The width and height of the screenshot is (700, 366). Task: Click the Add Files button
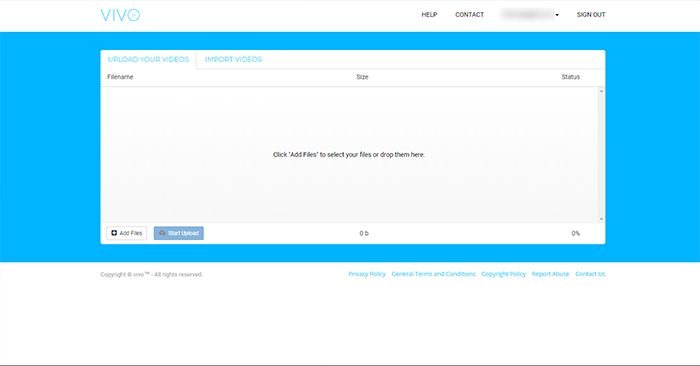coord(127,233)
